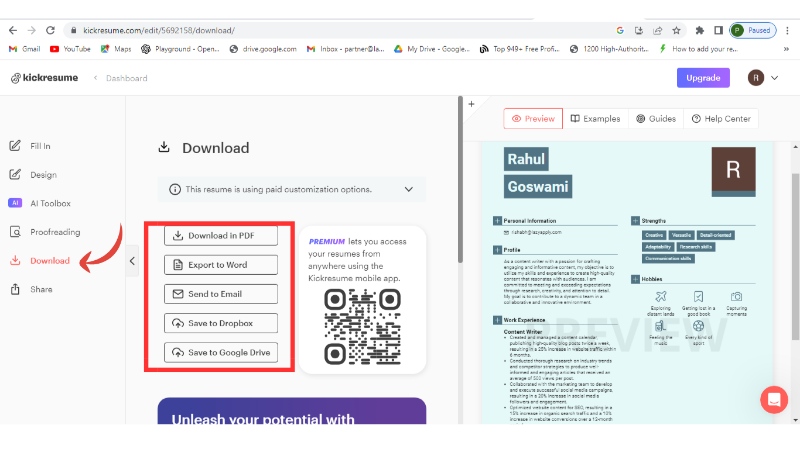Expand the paid customization options notice
800x449 pixels.
point(408,189)
